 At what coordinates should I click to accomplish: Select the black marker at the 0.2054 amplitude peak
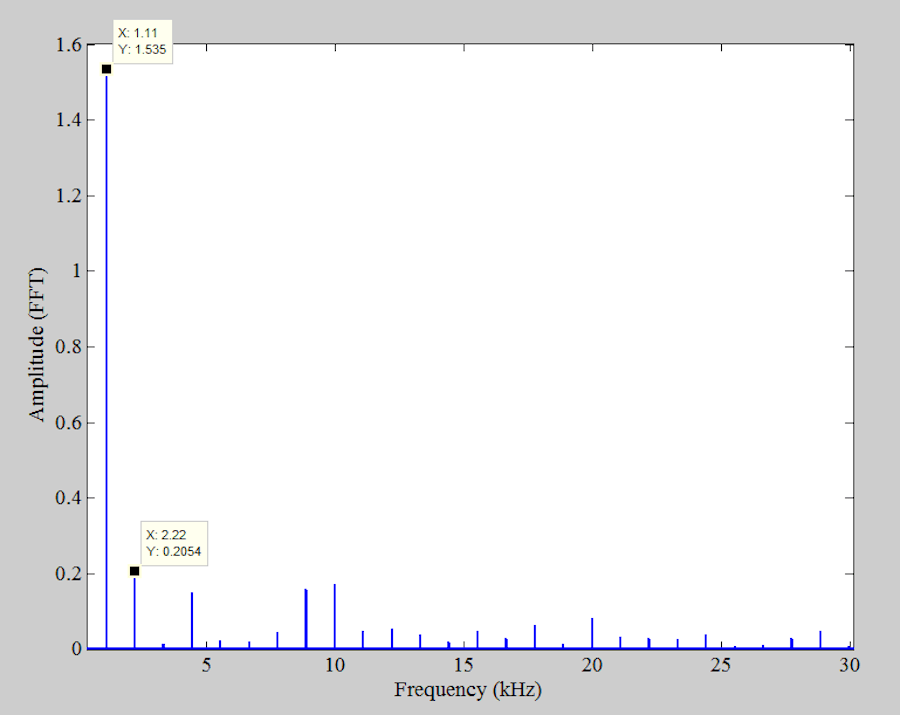(134, 571)
